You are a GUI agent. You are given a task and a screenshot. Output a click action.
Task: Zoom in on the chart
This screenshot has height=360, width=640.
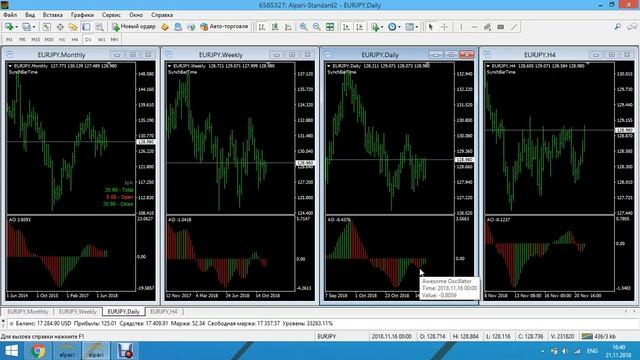pyautogui.click(x=303, y=27)
